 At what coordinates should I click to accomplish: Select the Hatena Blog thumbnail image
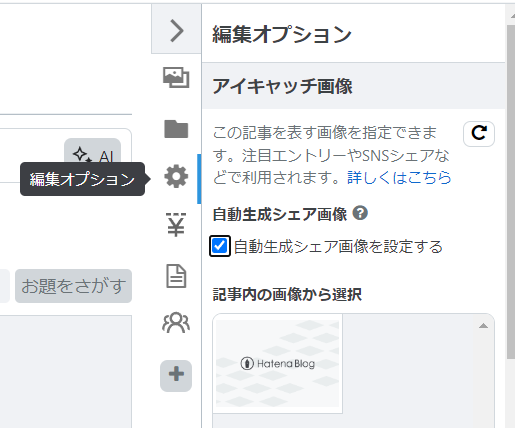(278, 363)
